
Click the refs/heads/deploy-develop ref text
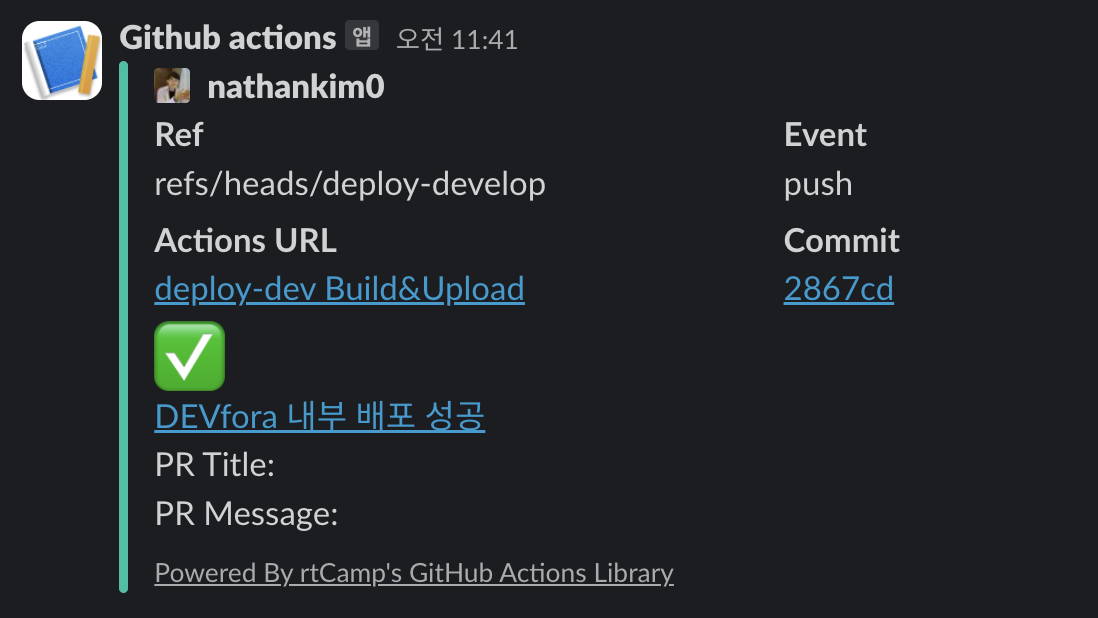click(350, 184)
